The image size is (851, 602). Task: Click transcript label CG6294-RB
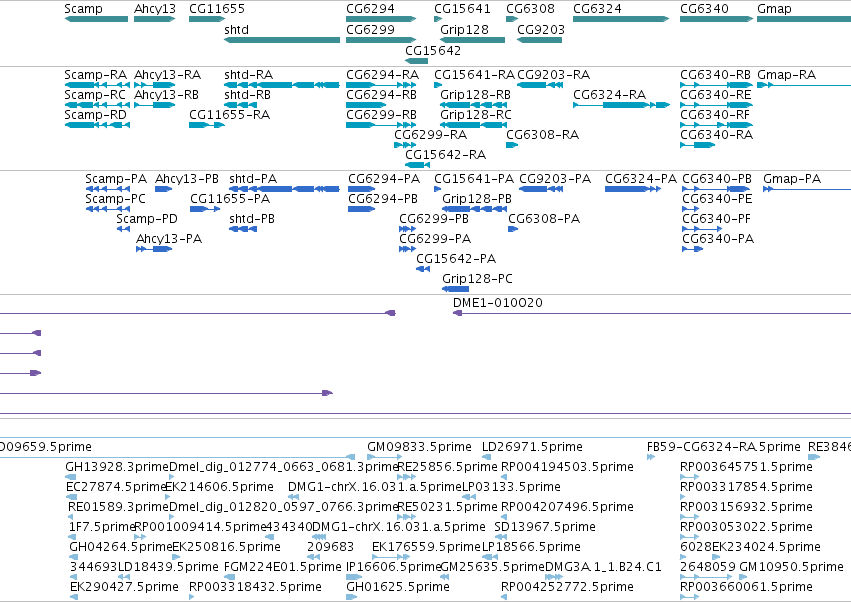pyautogui.click(x=381, y=95)
